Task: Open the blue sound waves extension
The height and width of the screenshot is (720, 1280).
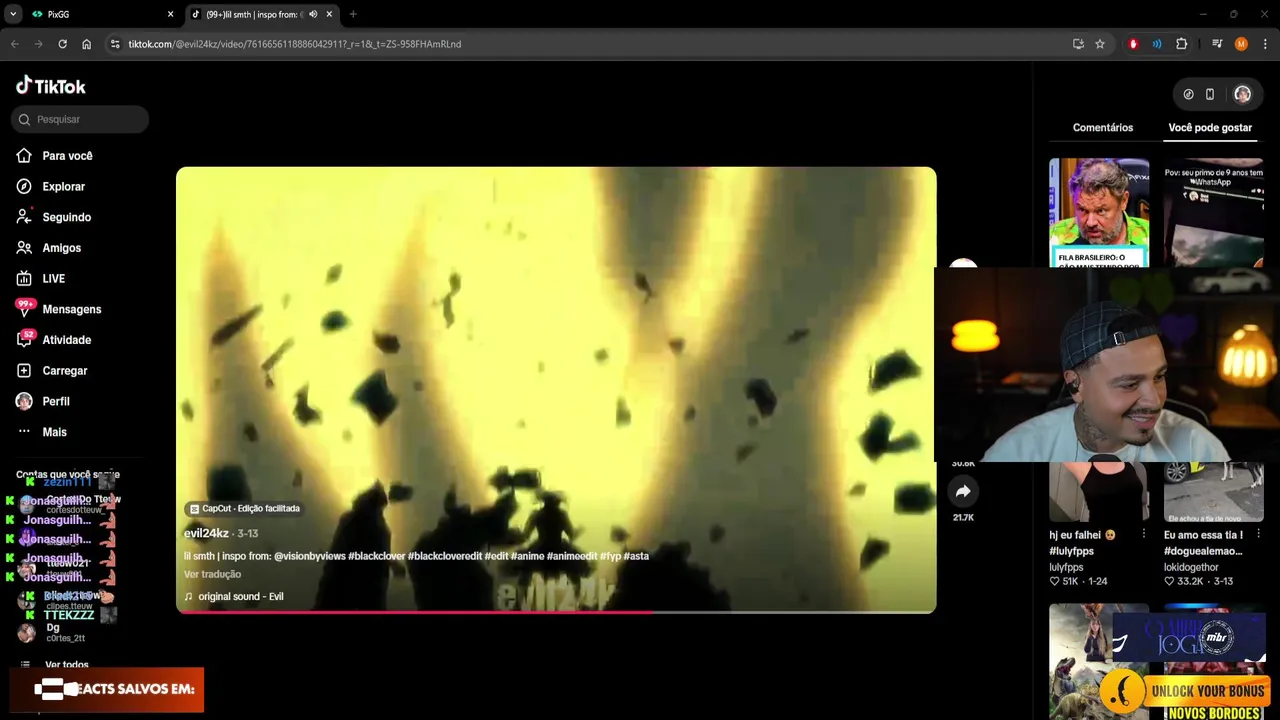Action: tap(1157, 44)
